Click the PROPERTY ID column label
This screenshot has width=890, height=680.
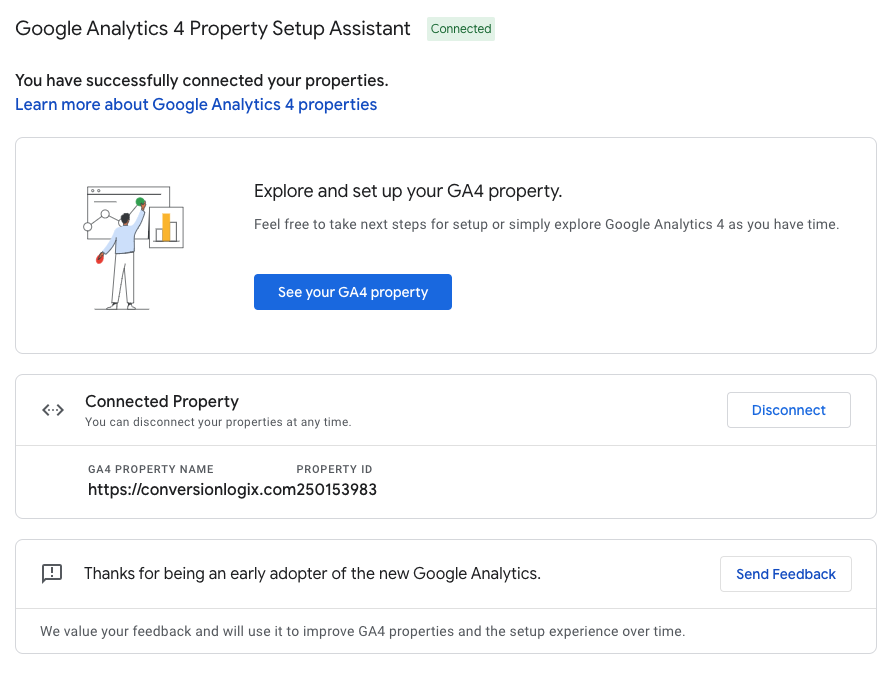(x=334, y=469)
